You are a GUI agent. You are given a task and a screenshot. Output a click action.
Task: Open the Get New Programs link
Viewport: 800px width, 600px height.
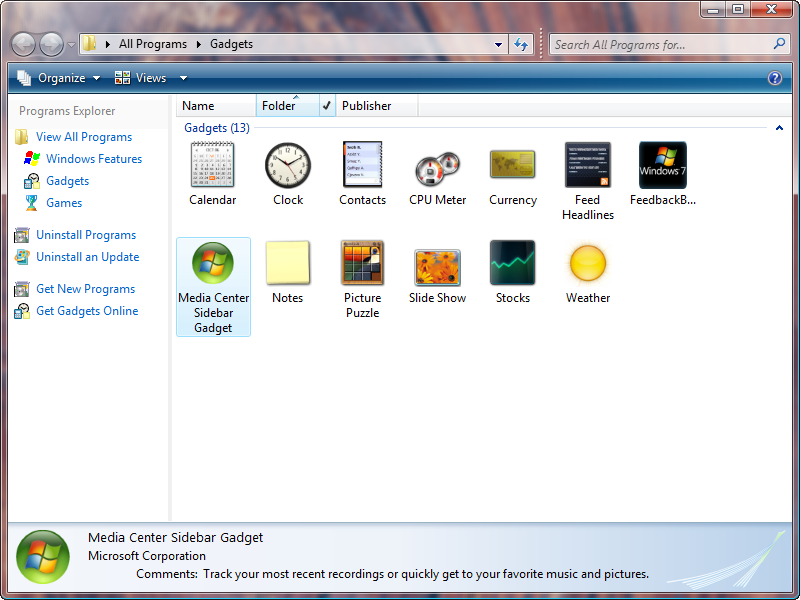[86, 289]
